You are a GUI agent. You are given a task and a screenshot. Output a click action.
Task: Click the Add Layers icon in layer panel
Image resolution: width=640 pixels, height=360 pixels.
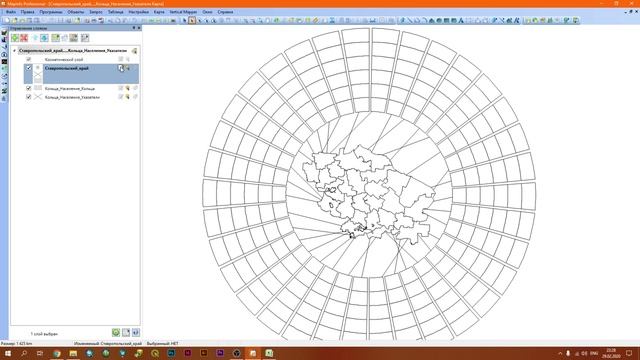click(15, 38)
